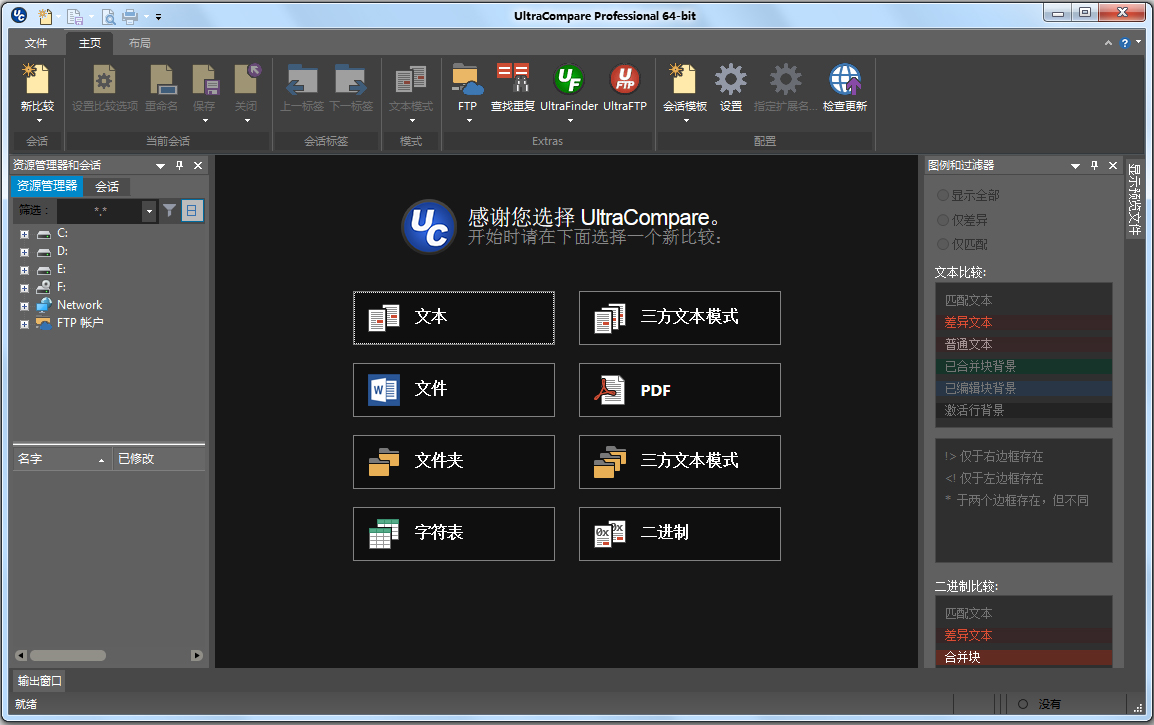1154x725 pixels.
Task: Switch to the 布局 ribbon tab
Action: point(140,43)
